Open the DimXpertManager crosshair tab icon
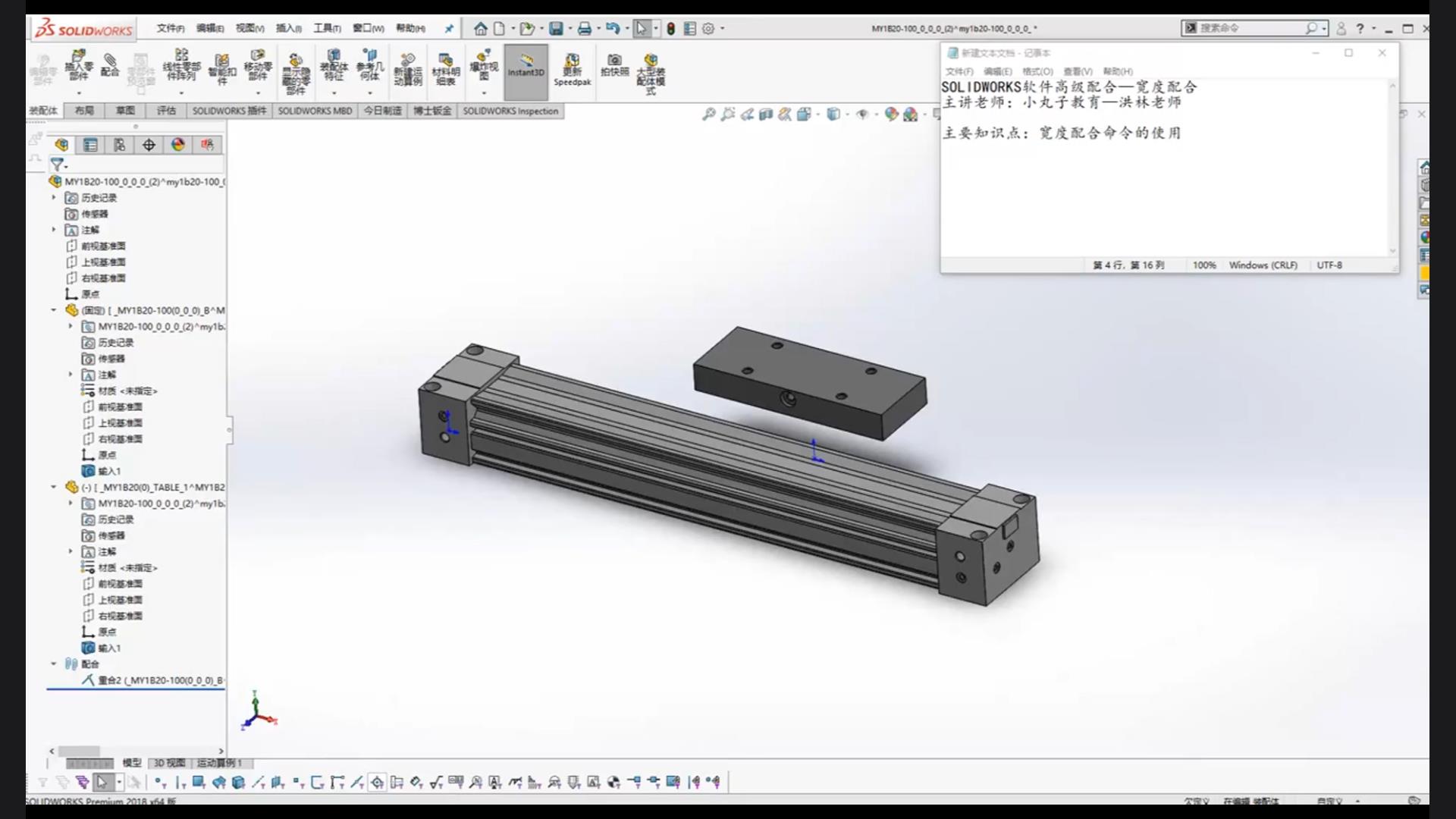Viewport: 1456px width, 819px height. (149, 145)
